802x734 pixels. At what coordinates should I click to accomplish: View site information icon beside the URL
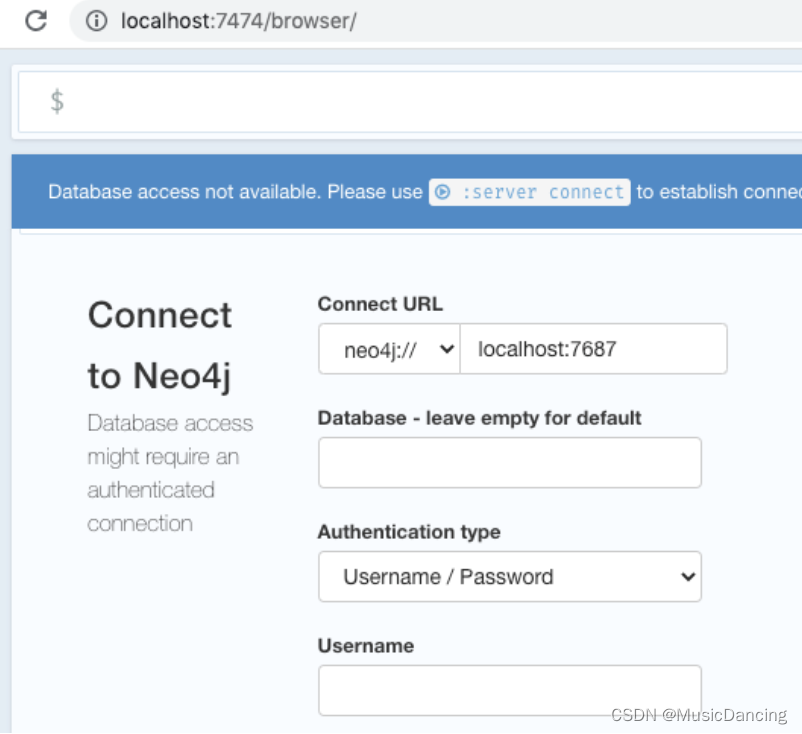click(x=96, y=21)
